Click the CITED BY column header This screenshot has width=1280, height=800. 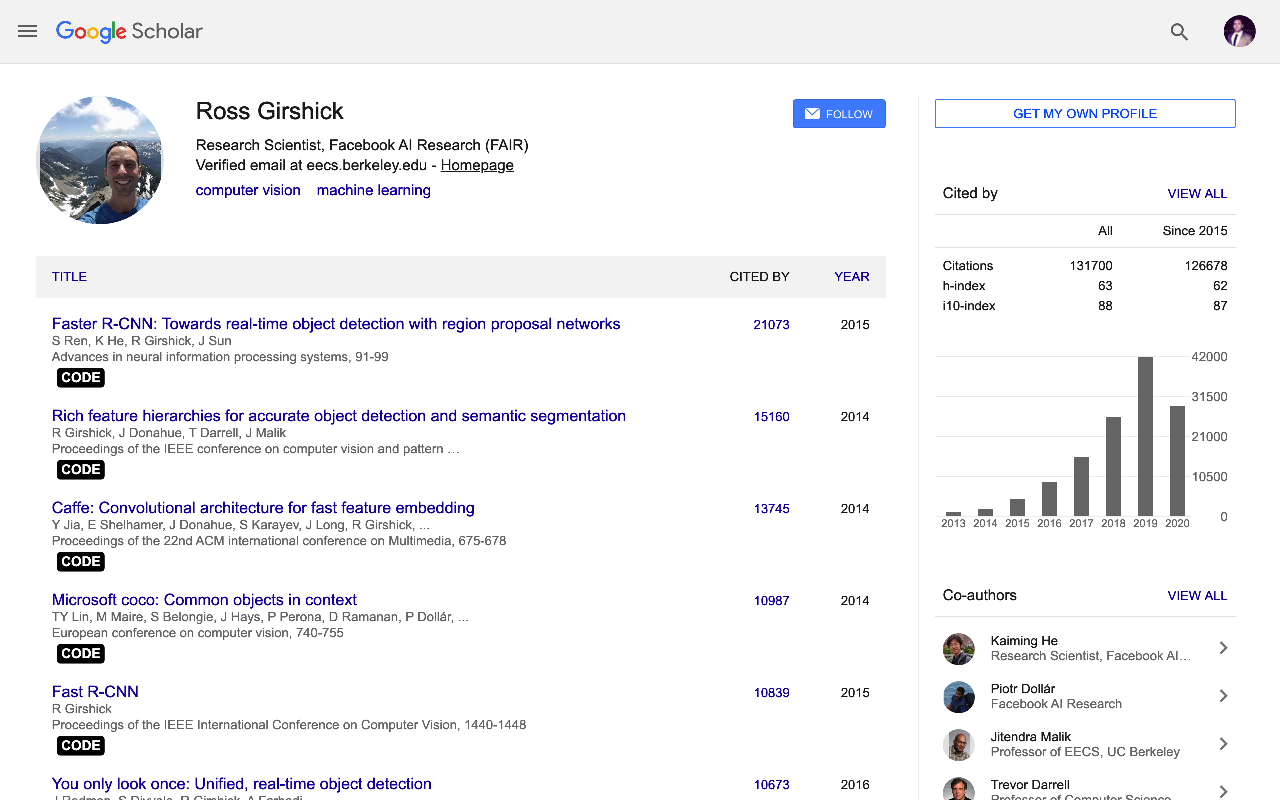coord(759,277)
